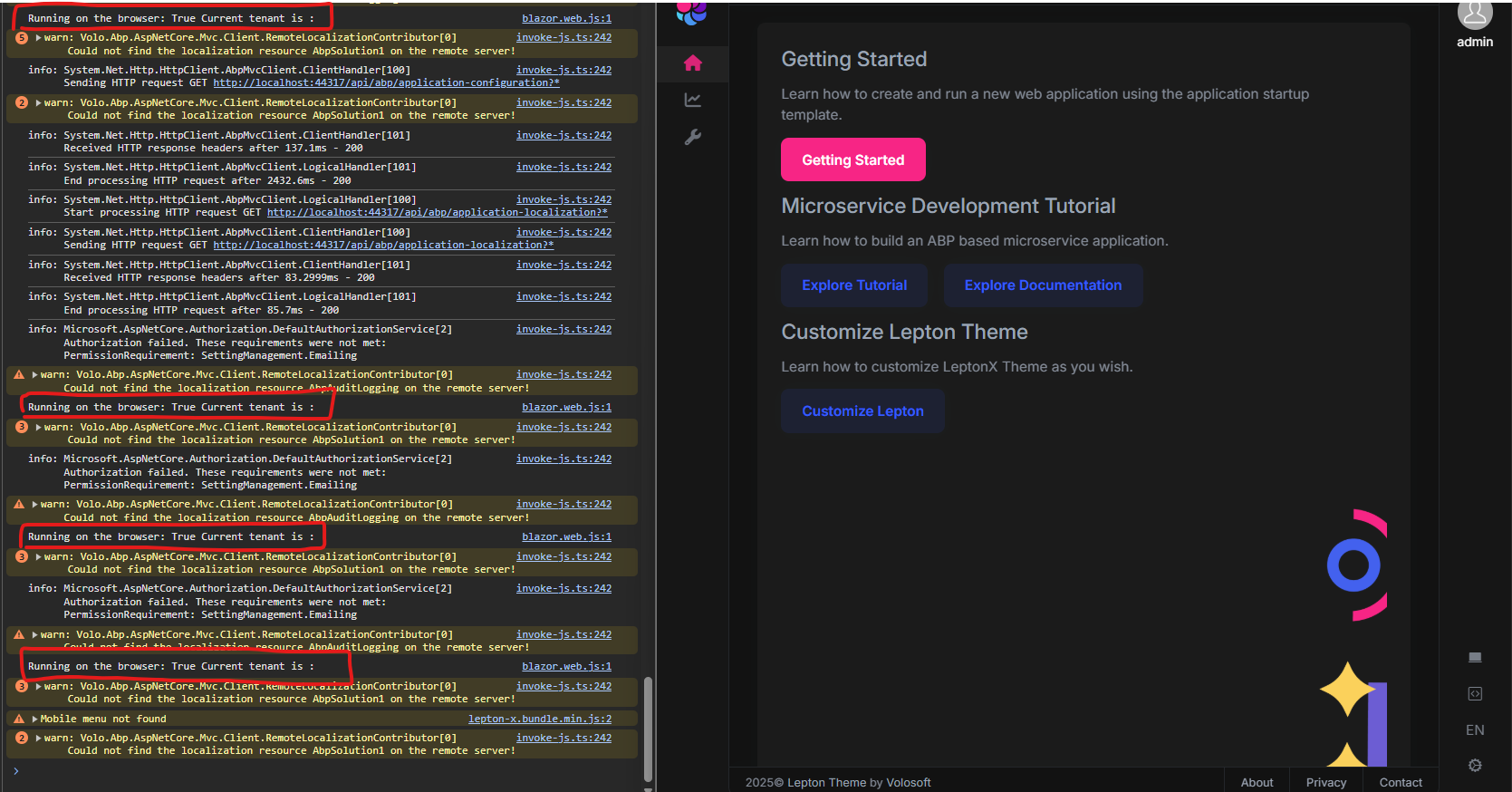
Task: Expand the 'Mobile menu not found' warning
Action: point(35,720)
